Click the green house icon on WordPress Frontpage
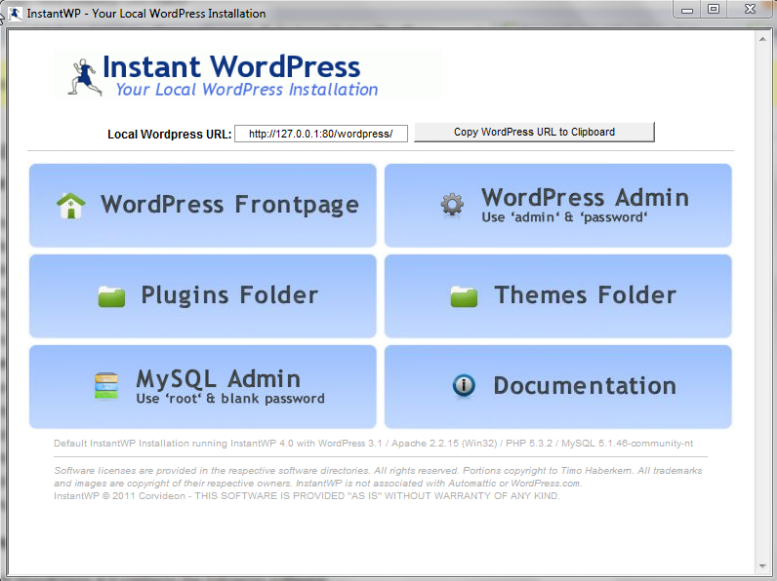777x581 pixels. point(70,206)
